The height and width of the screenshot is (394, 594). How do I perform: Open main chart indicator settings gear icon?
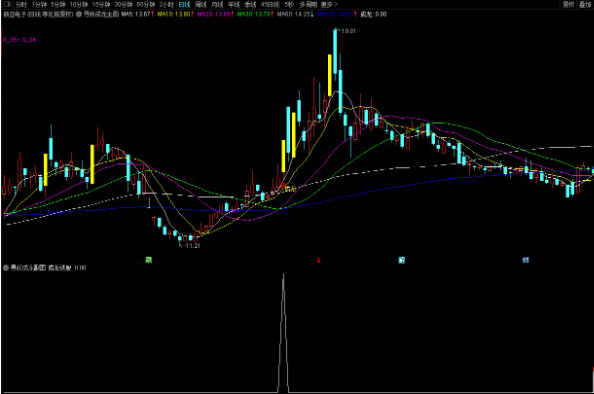[79, 14]
